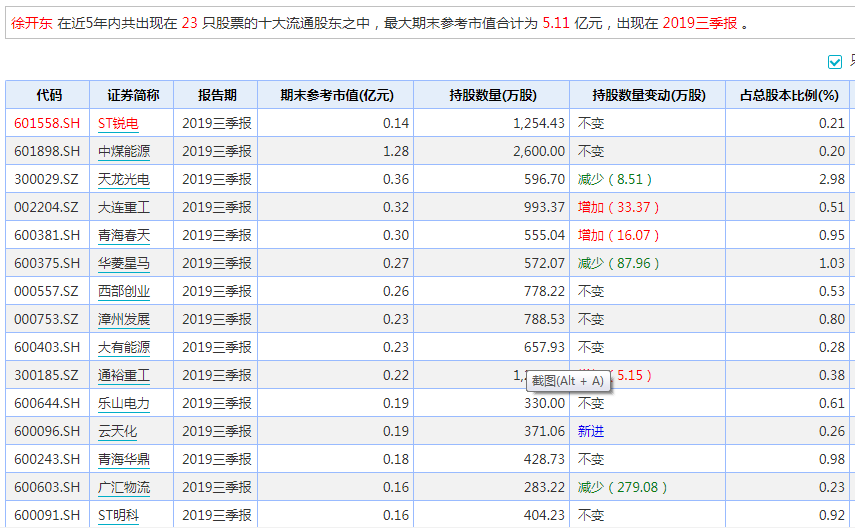The image size is (855, 528).
Task: Open the 中煤能源 stock link
Action: click(124, 151)
